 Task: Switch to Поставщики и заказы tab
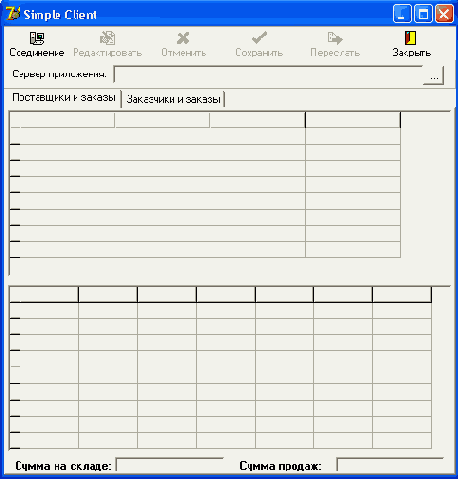tap(64, 97)
